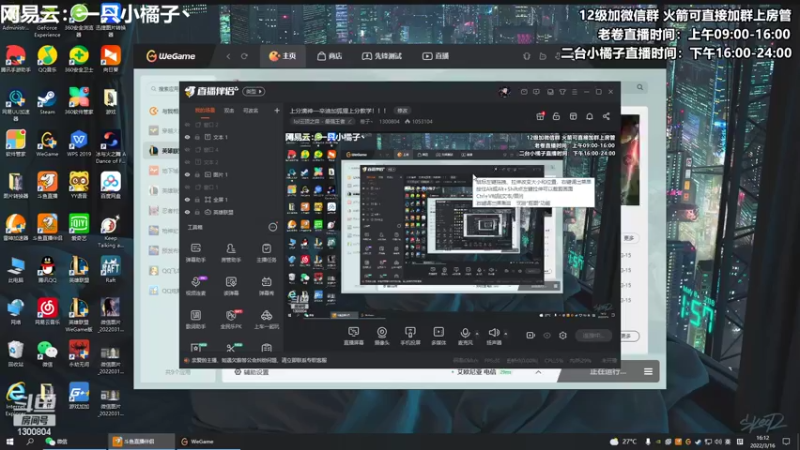
Task: Open the notifications bell icon
Action: [x=589, y=116]
